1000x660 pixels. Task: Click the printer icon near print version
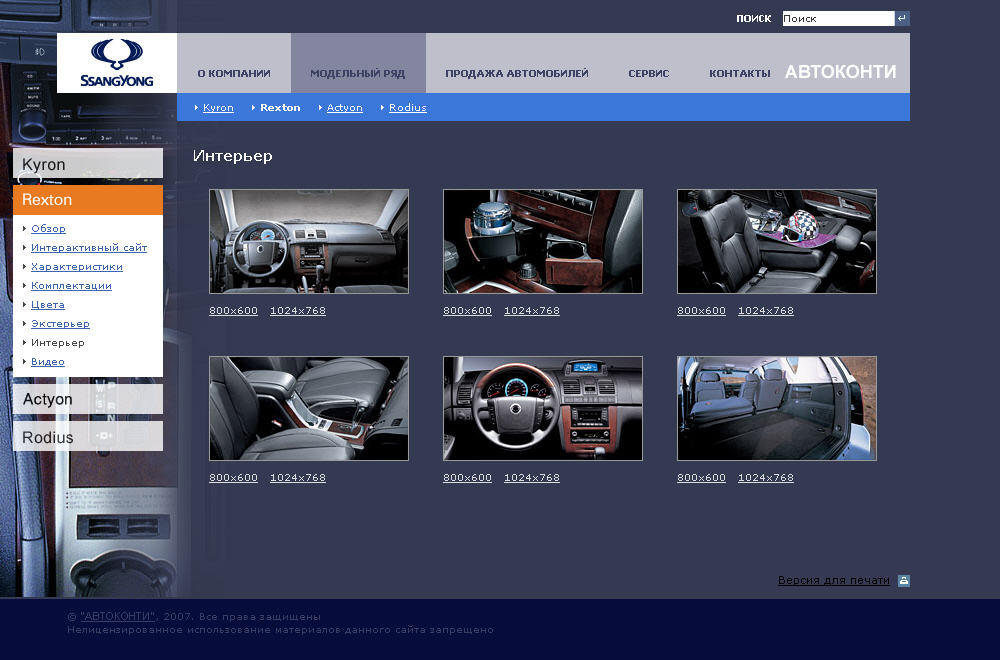pyautogui.click(x=904, y=580)
